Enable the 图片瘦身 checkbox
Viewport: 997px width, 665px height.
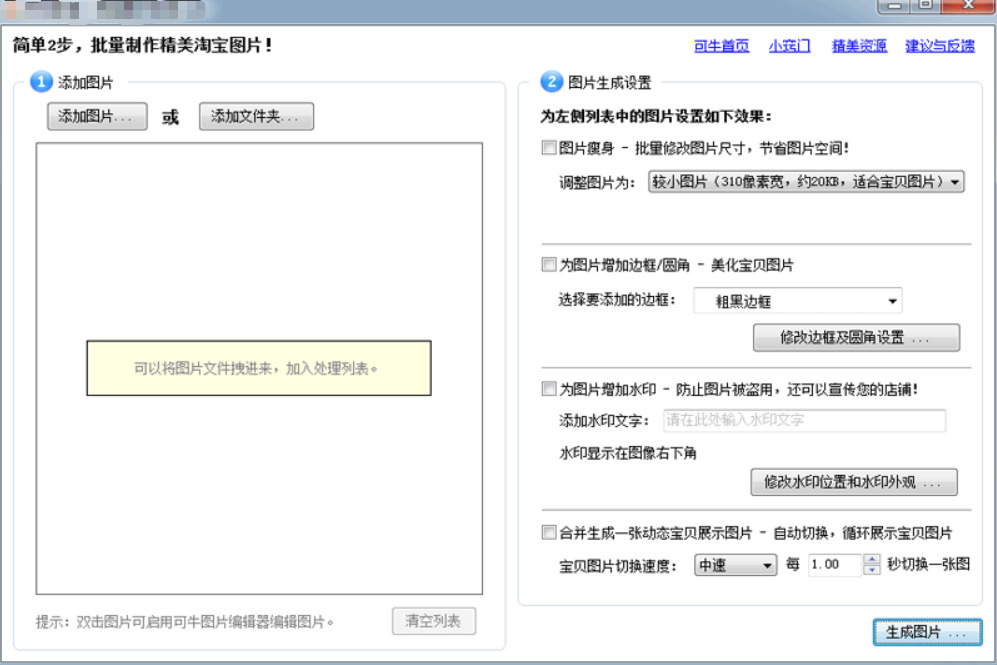(x=549, y=148)
